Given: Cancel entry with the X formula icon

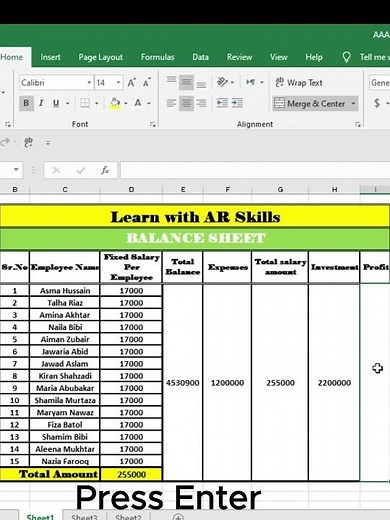Looking at the screenshot, I should 56,170.
